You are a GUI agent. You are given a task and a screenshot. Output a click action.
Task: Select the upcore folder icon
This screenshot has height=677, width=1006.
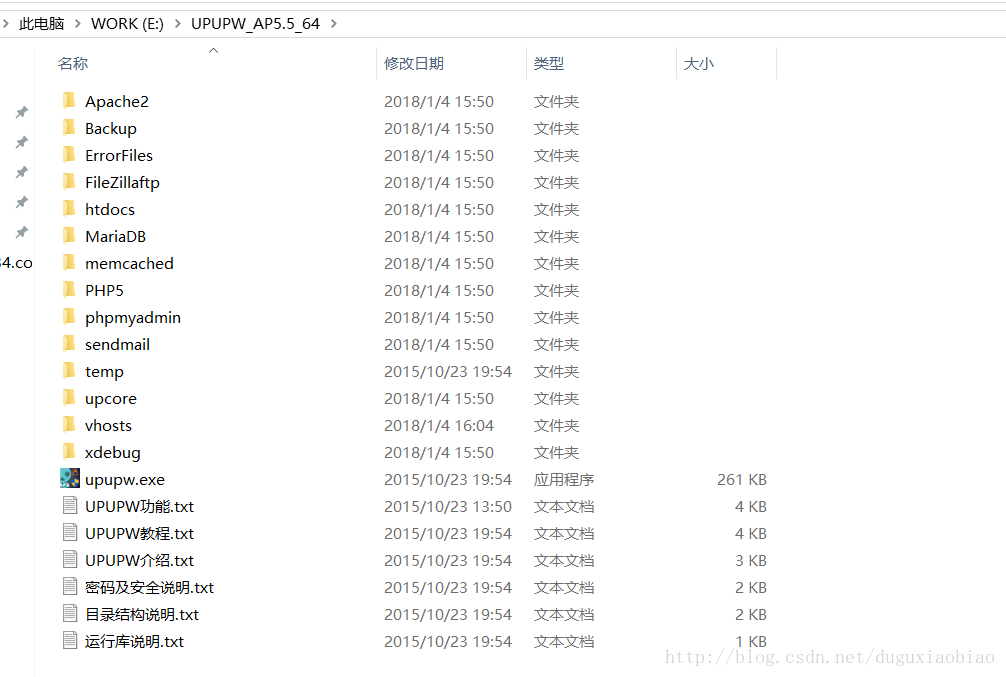69,397
